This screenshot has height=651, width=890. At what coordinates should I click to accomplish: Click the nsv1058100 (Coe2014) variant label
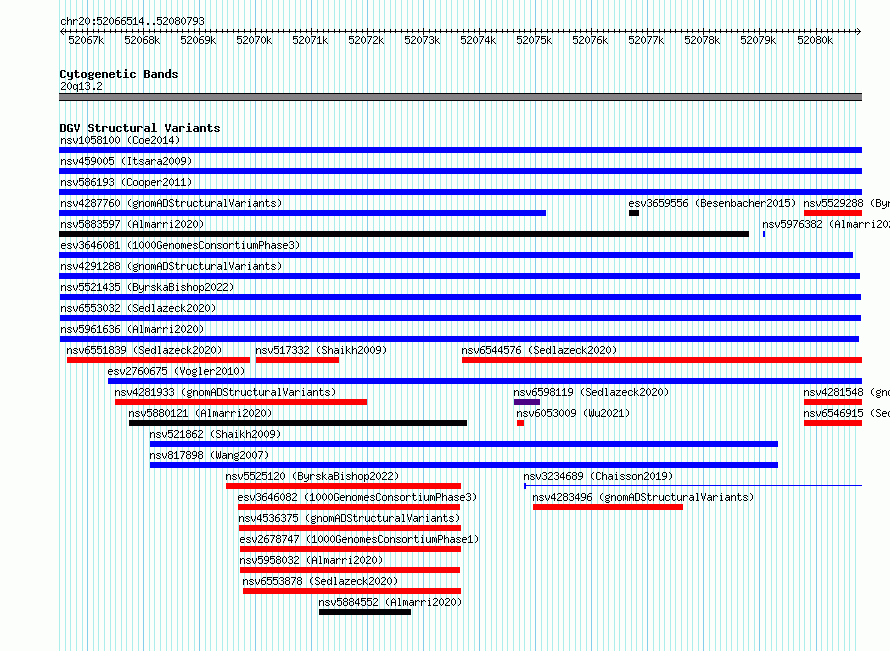click(x=120, y=140)
